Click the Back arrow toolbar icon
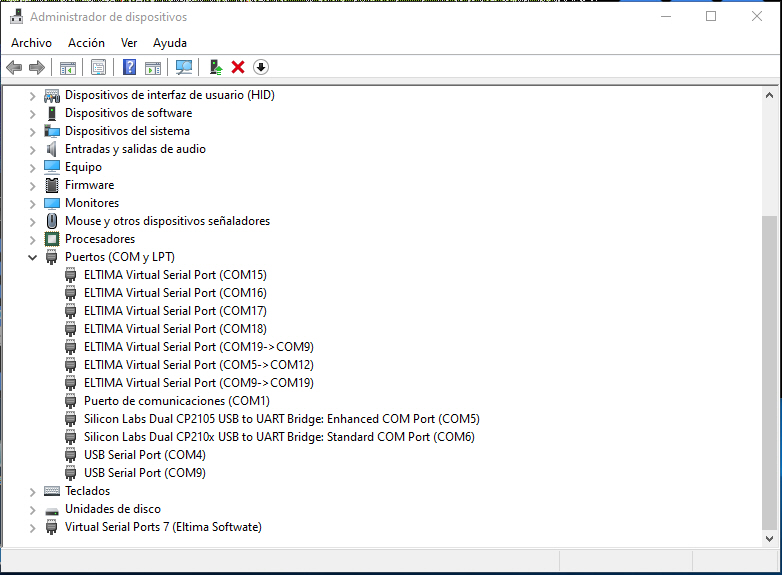Screen dimensions: 782x575 [x=14, y=67]
